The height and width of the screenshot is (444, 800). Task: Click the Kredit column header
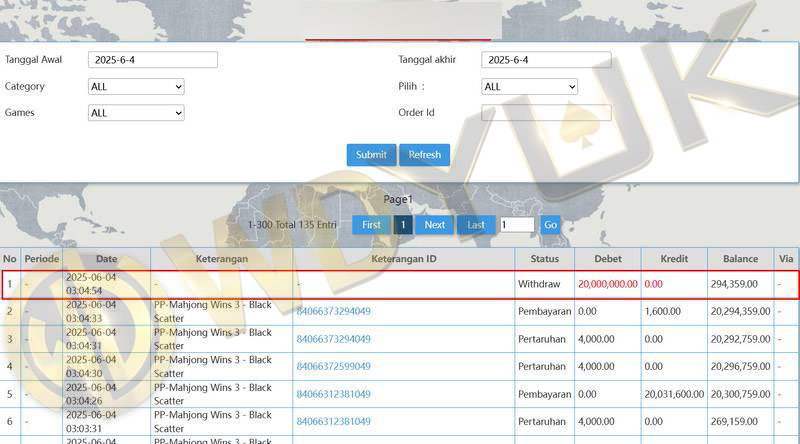[674, 259]
